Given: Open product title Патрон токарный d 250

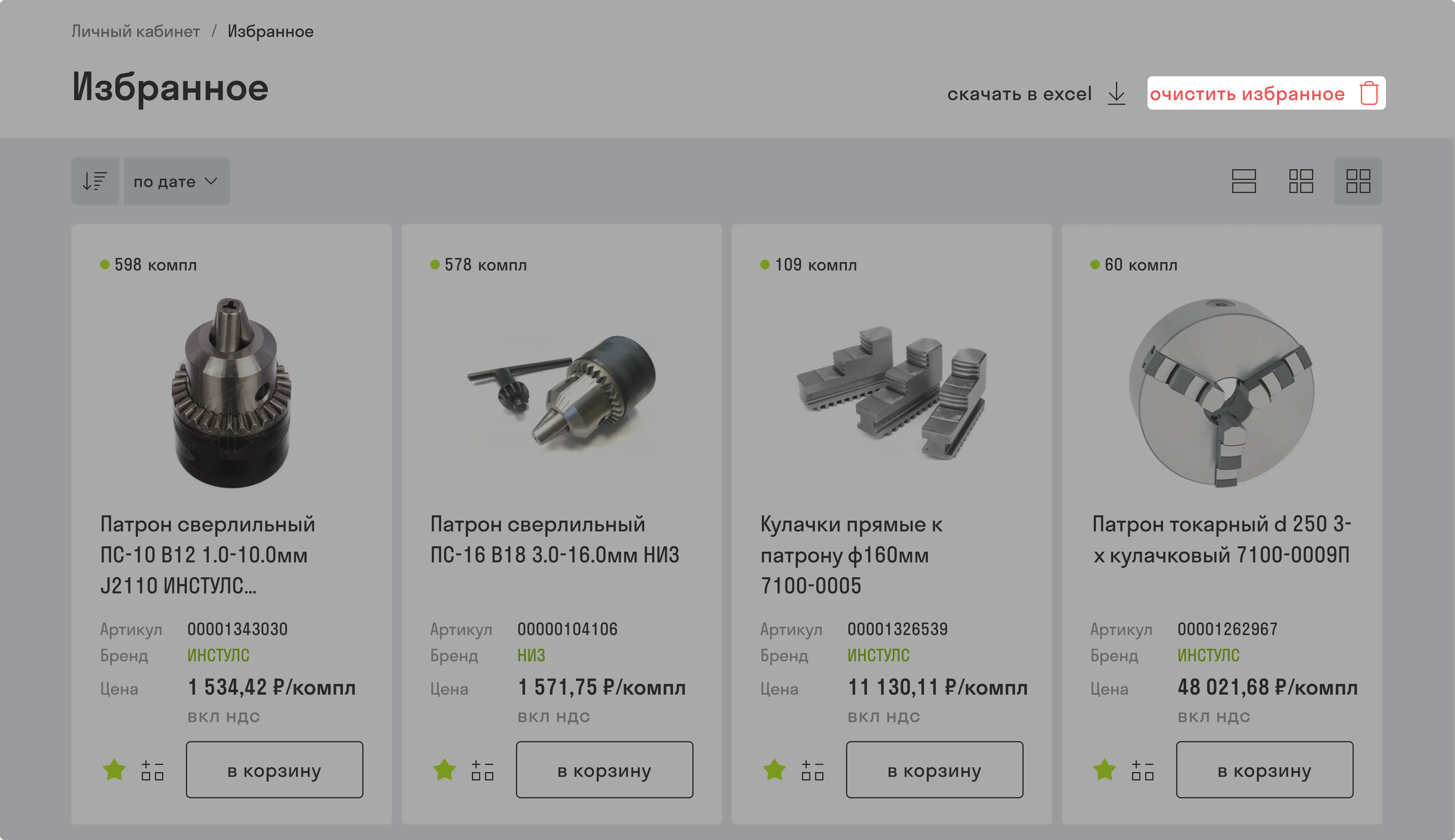Looking at the screenshot, I should click(x=1221, y=539).
